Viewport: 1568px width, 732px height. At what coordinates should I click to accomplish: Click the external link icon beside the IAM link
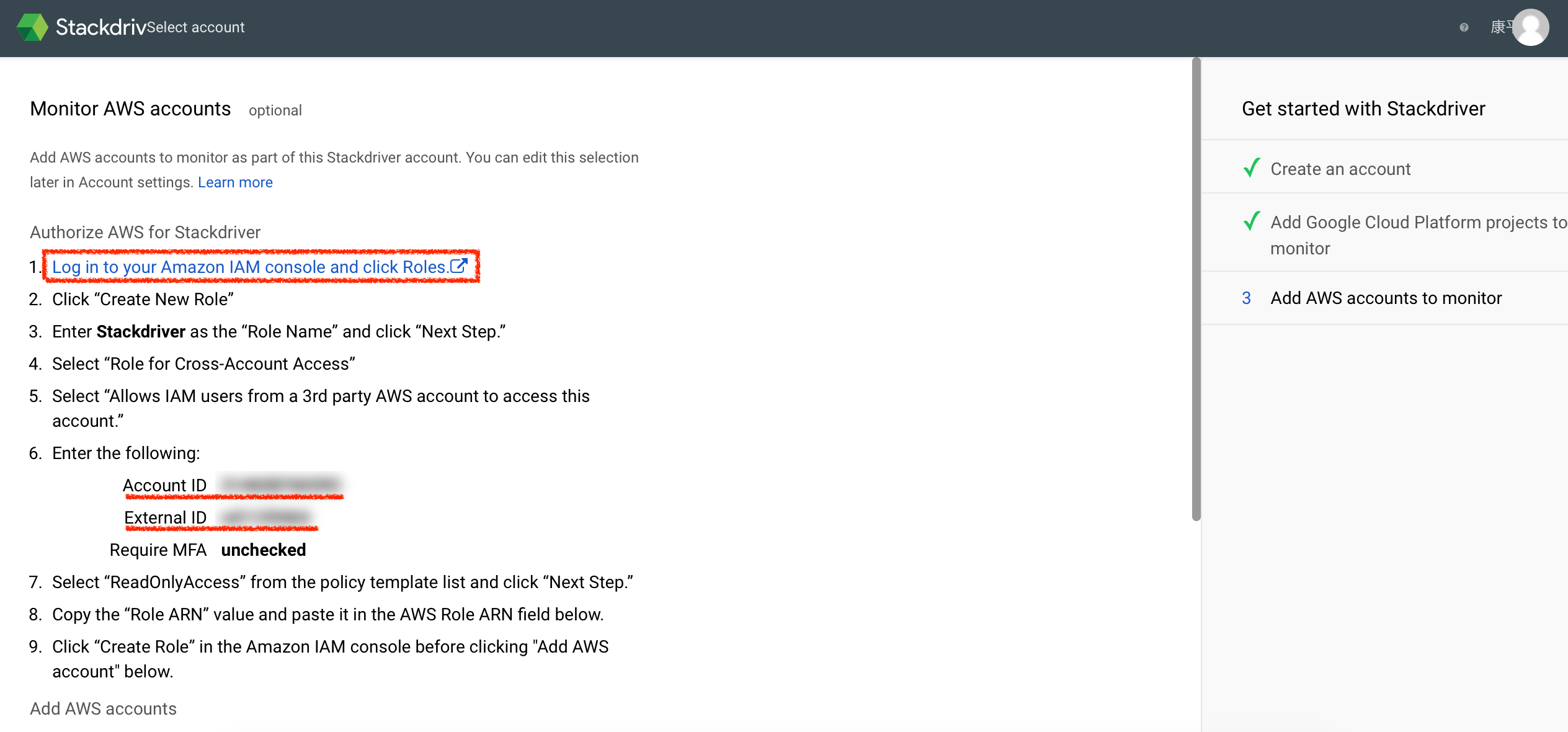click(x=459, y=266)
